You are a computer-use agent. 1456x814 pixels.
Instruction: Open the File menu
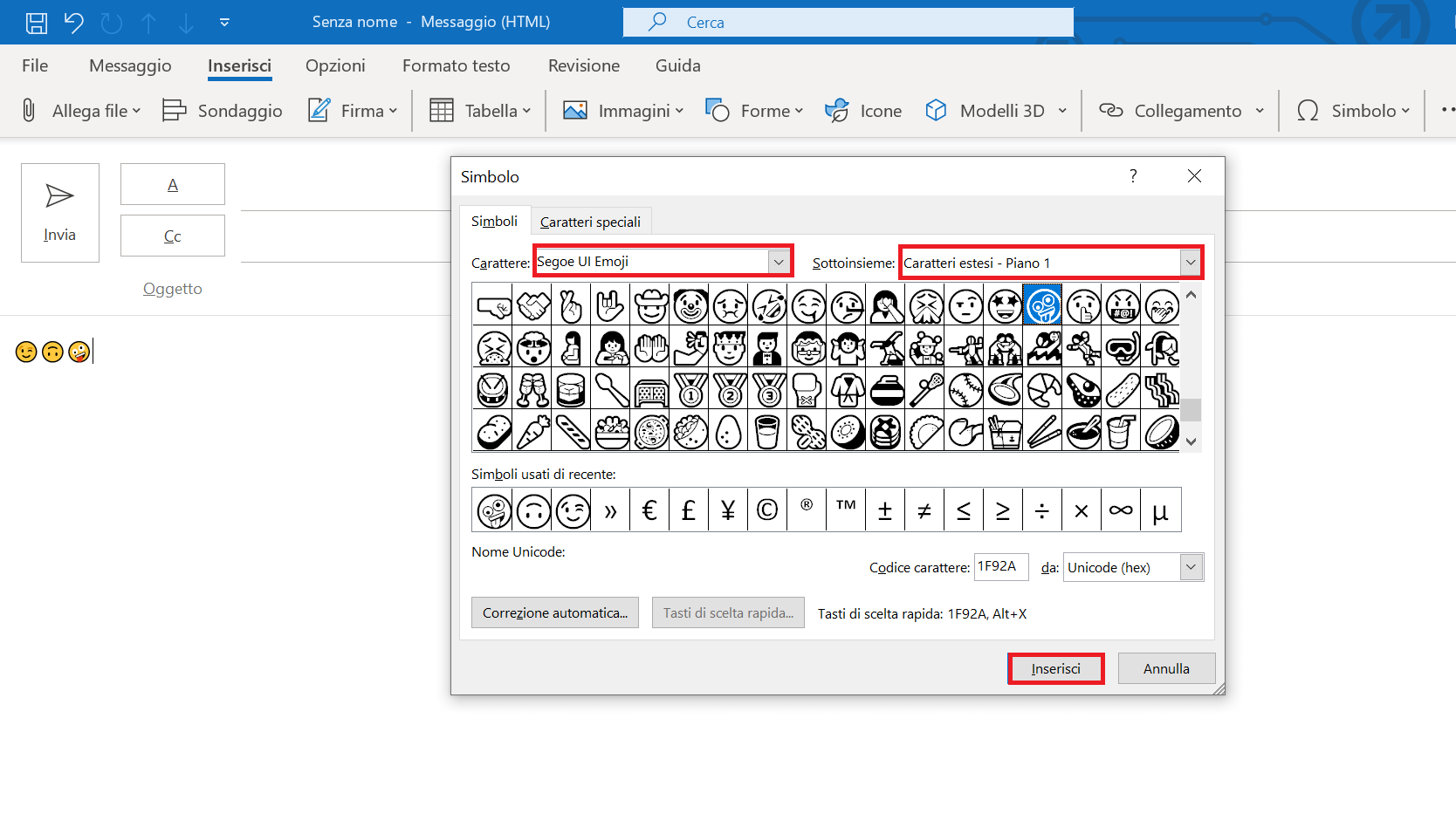(x=35, y=65)
